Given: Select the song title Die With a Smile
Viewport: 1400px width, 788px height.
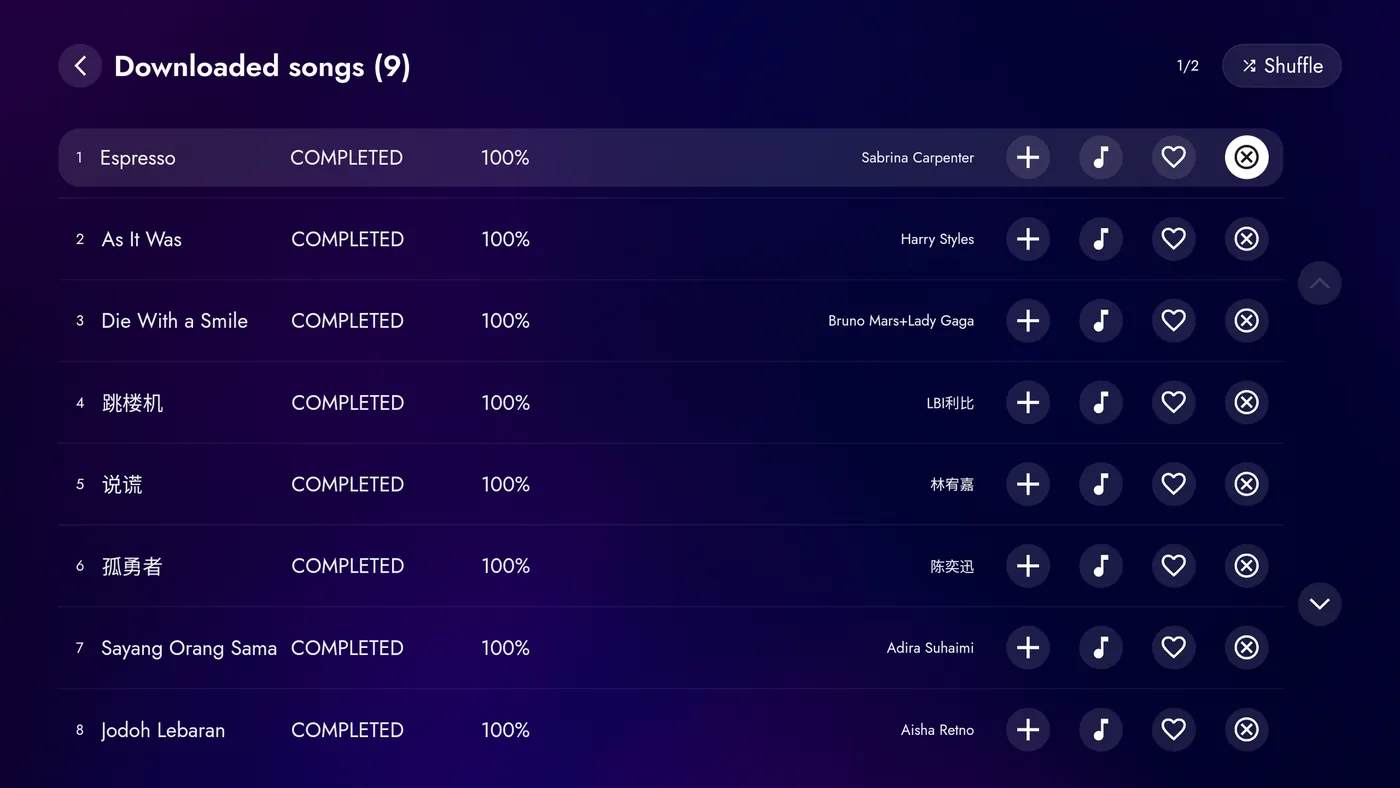Looking at the screenshot, I should click(x=174, y=321).
